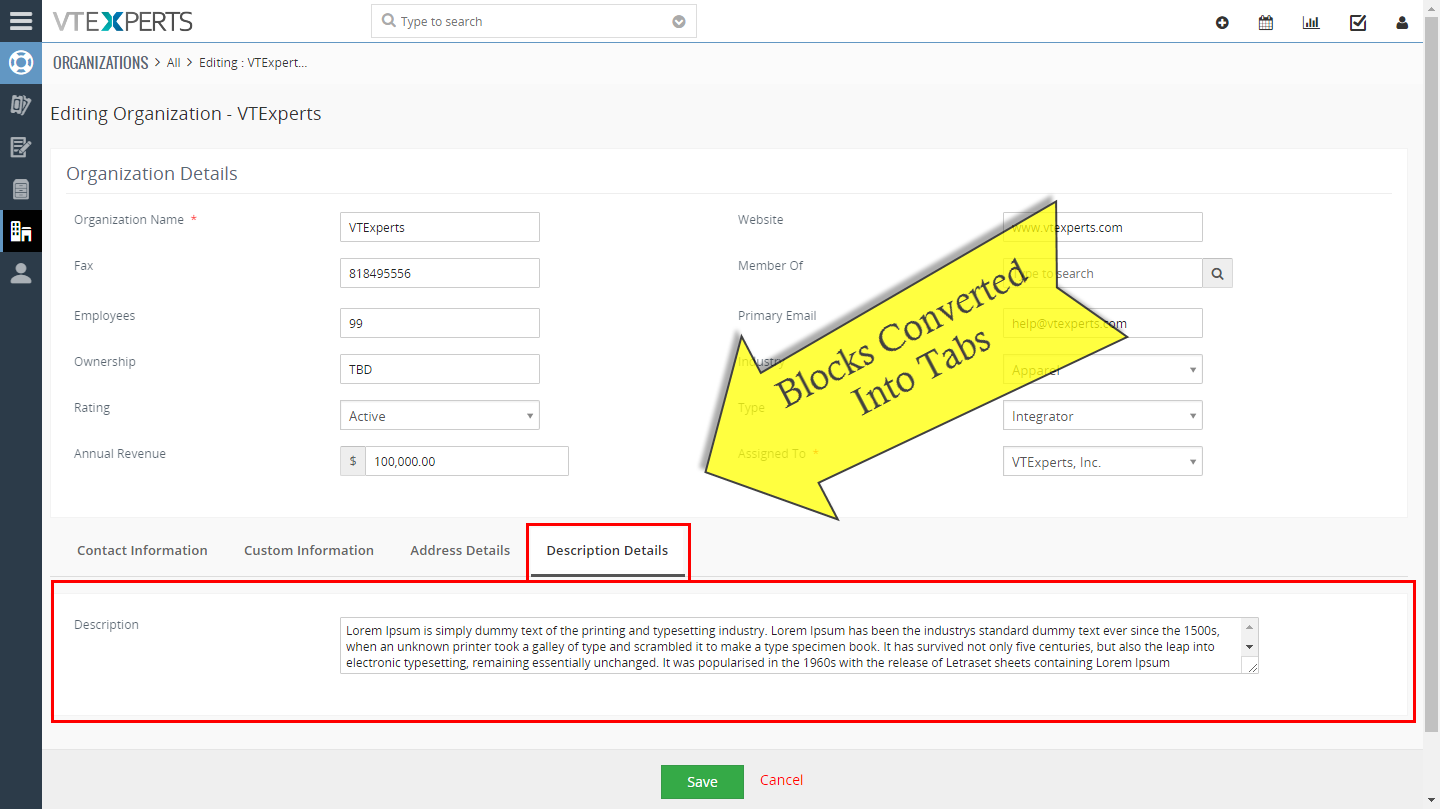Click the Fax input field
Viewport: 1440px width, 809px height.
pyautogui.click(x=440, y=273)
